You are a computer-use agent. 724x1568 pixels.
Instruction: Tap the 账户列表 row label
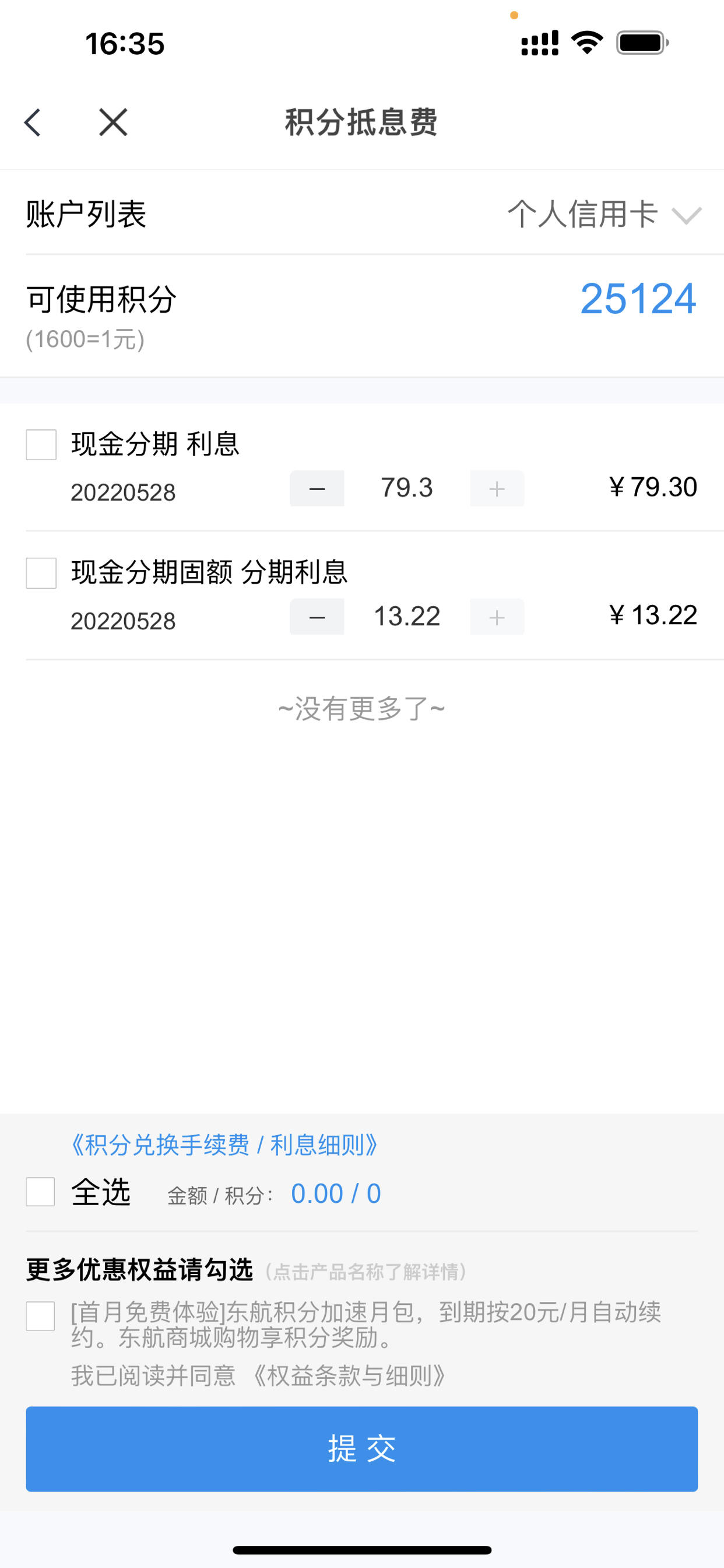click(86, 214)
